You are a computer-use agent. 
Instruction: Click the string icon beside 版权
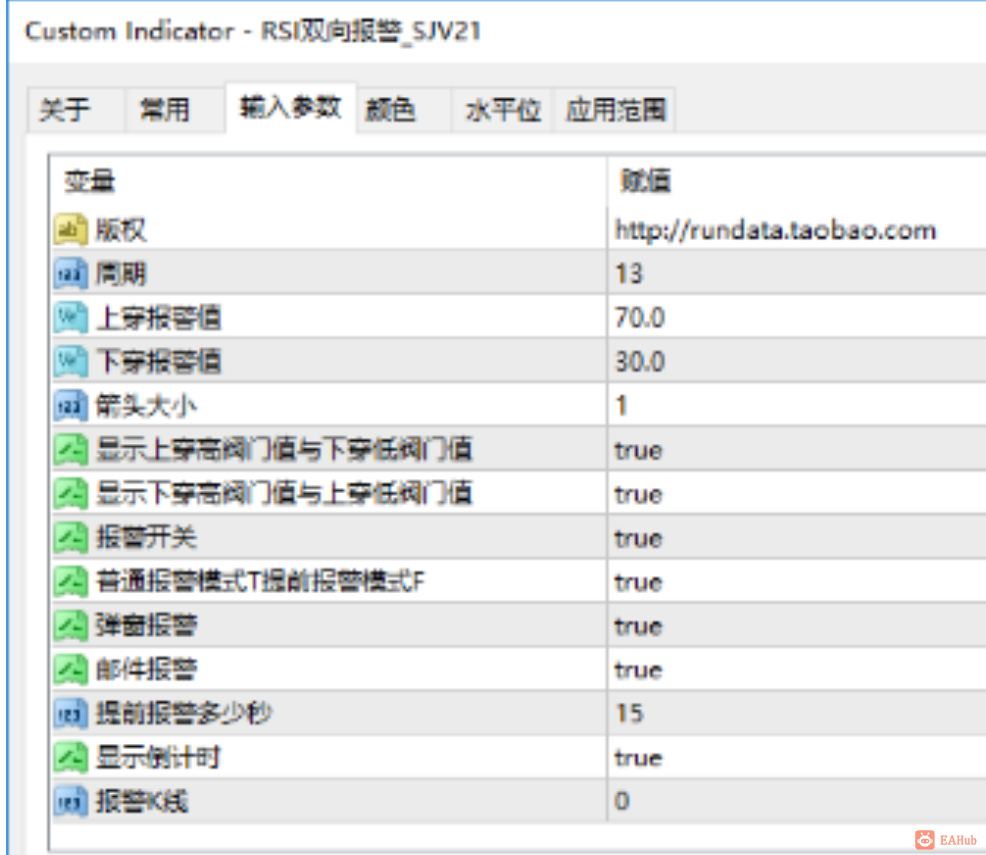[x=70, y=229]
